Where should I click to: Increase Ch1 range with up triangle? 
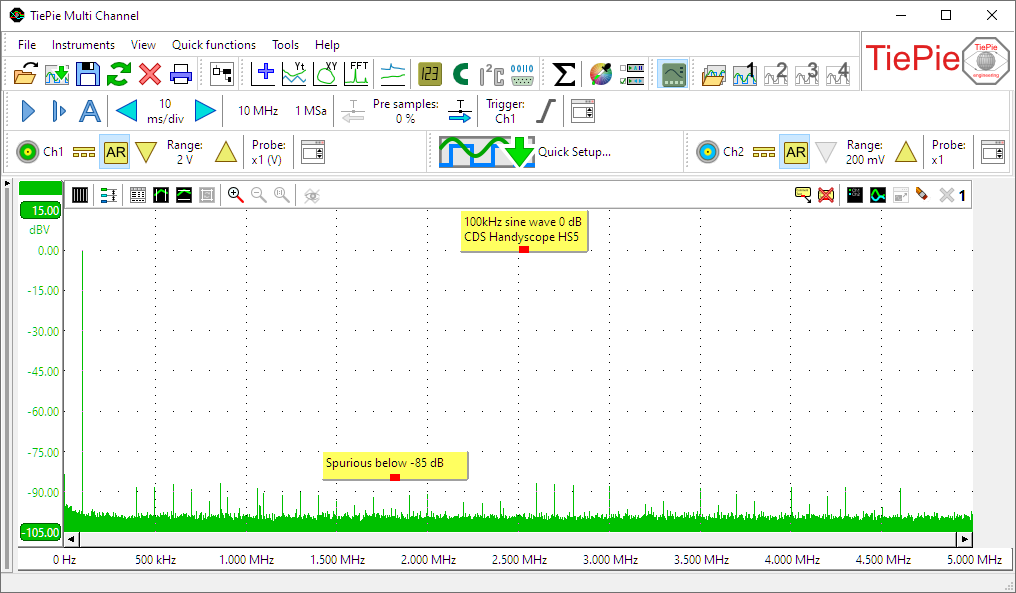226,152
